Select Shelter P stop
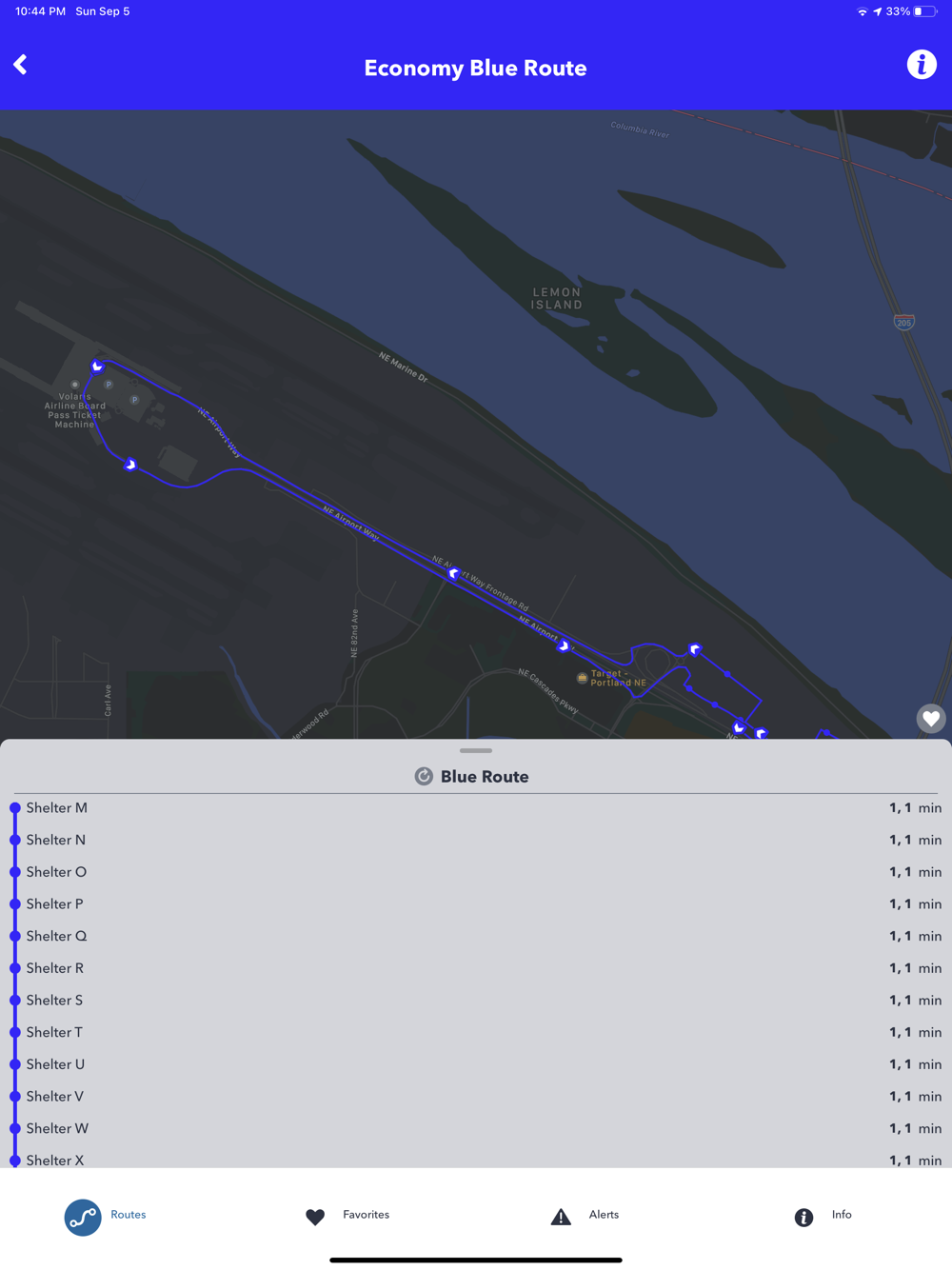Viewport: 952px width, 1270px height. pyautogui.click(x=476, y=904)
